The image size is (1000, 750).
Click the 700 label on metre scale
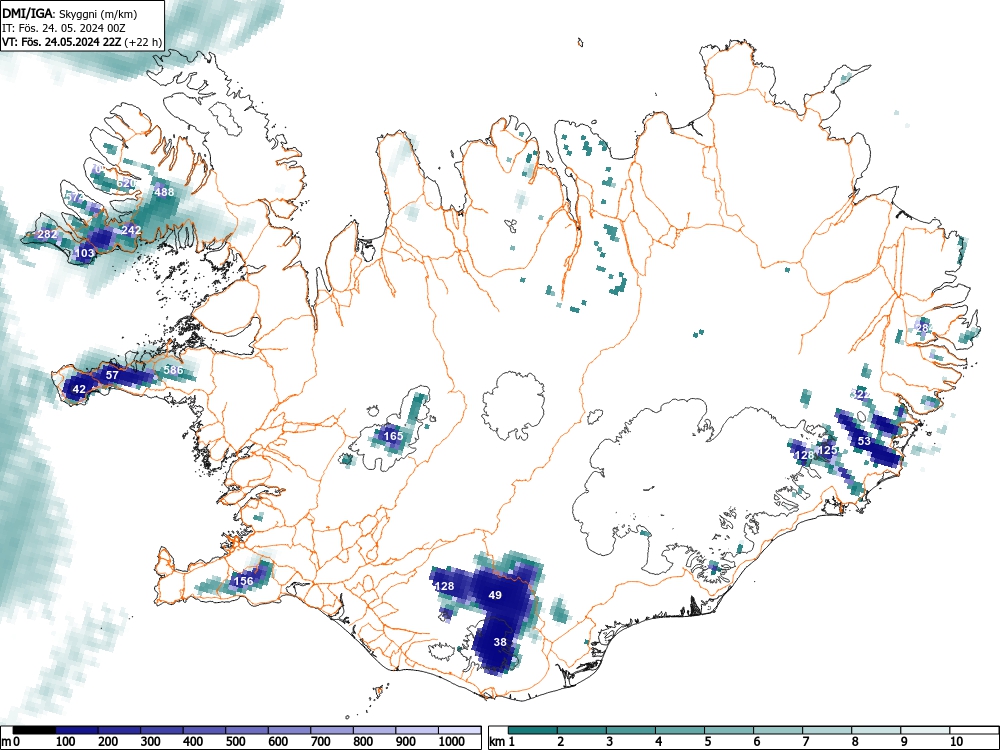point(321,741)
